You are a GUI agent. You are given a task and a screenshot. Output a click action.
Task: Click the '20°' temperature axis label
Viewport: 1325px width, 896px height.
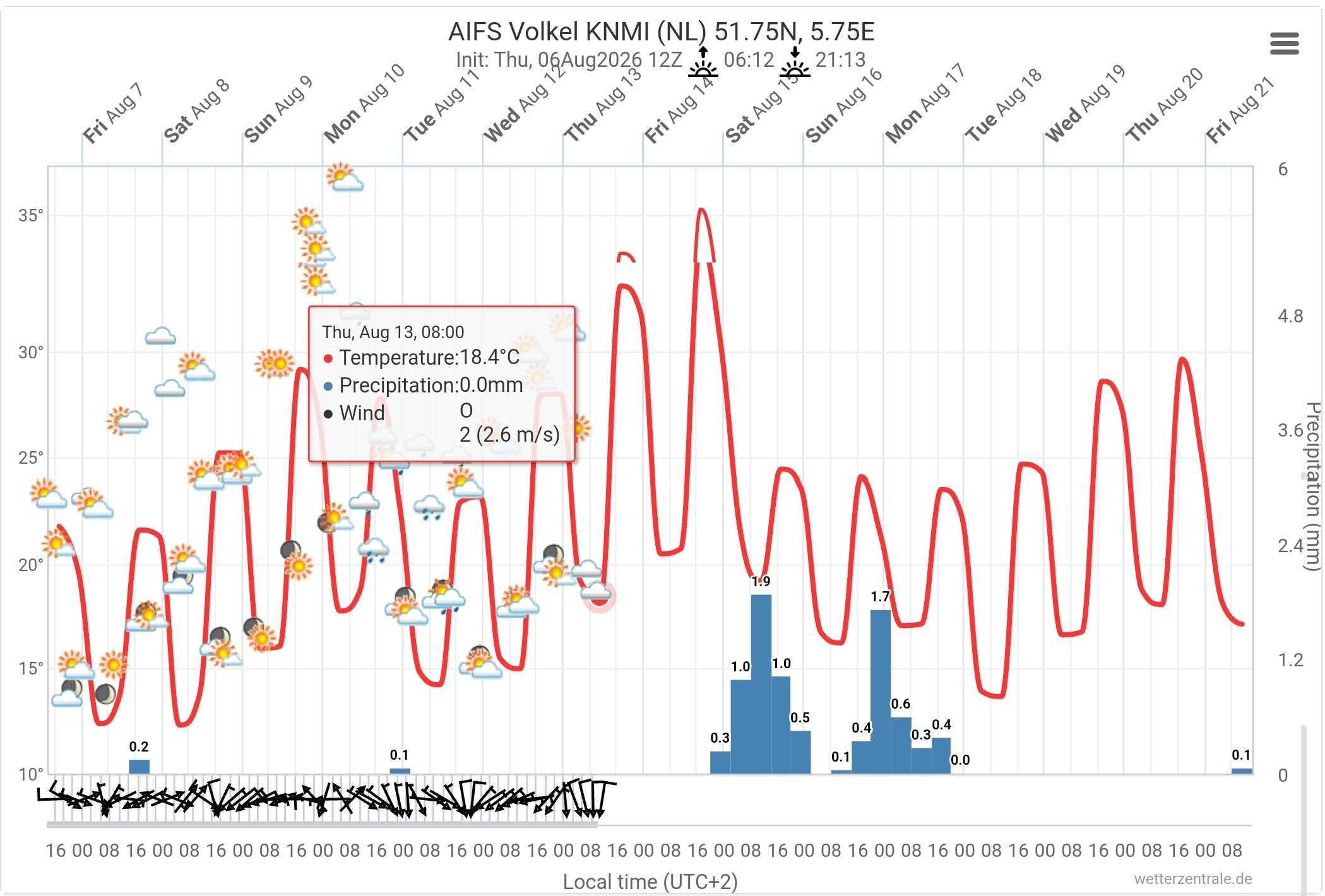(31, 565)
